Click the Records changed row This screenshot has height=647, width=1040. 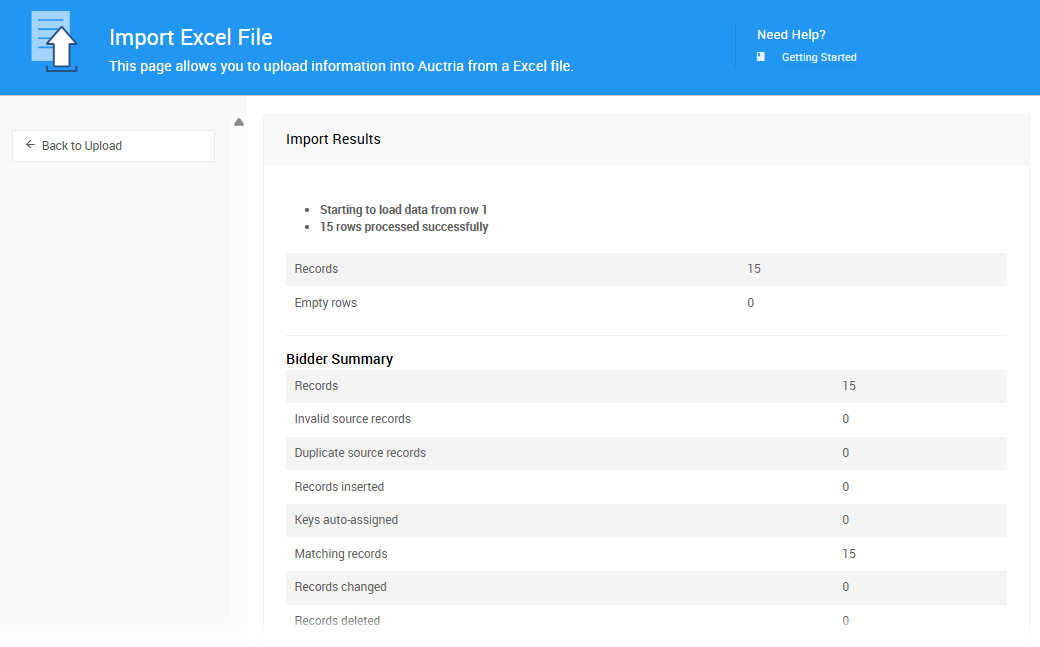tap(647, 587)
